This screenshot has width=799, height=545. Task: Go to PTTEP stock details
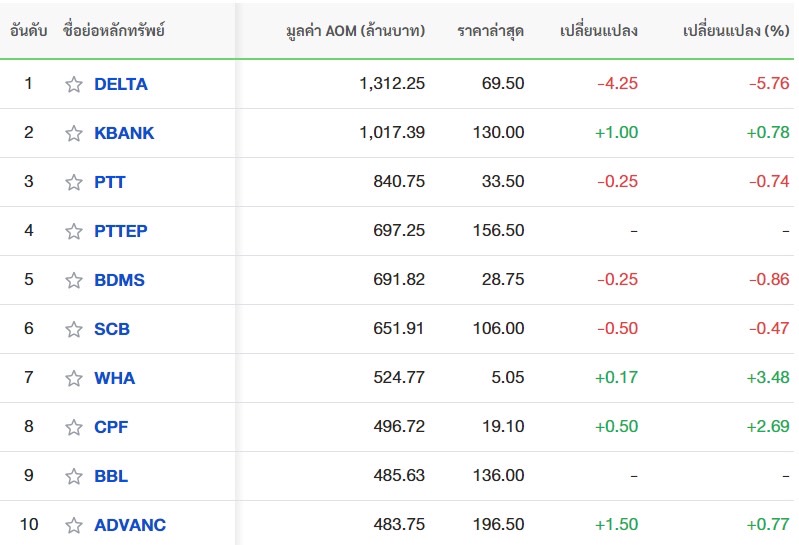[x=120, y=231]
